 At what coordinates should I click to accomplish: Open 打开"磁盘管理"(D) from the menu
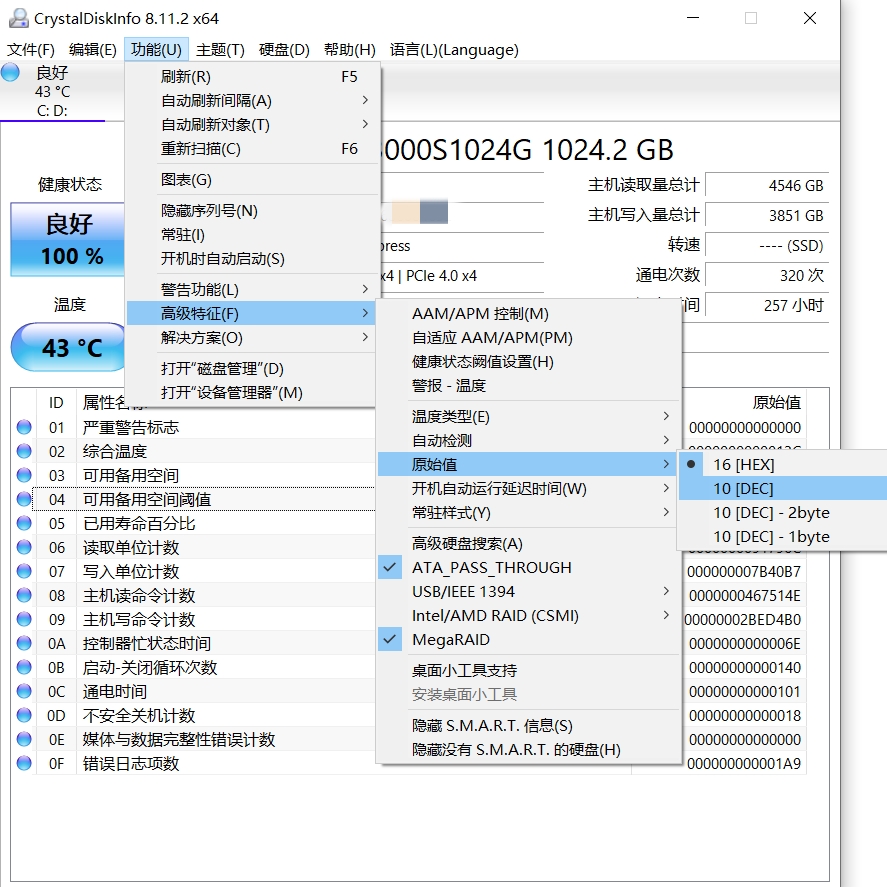coord(252,369)
